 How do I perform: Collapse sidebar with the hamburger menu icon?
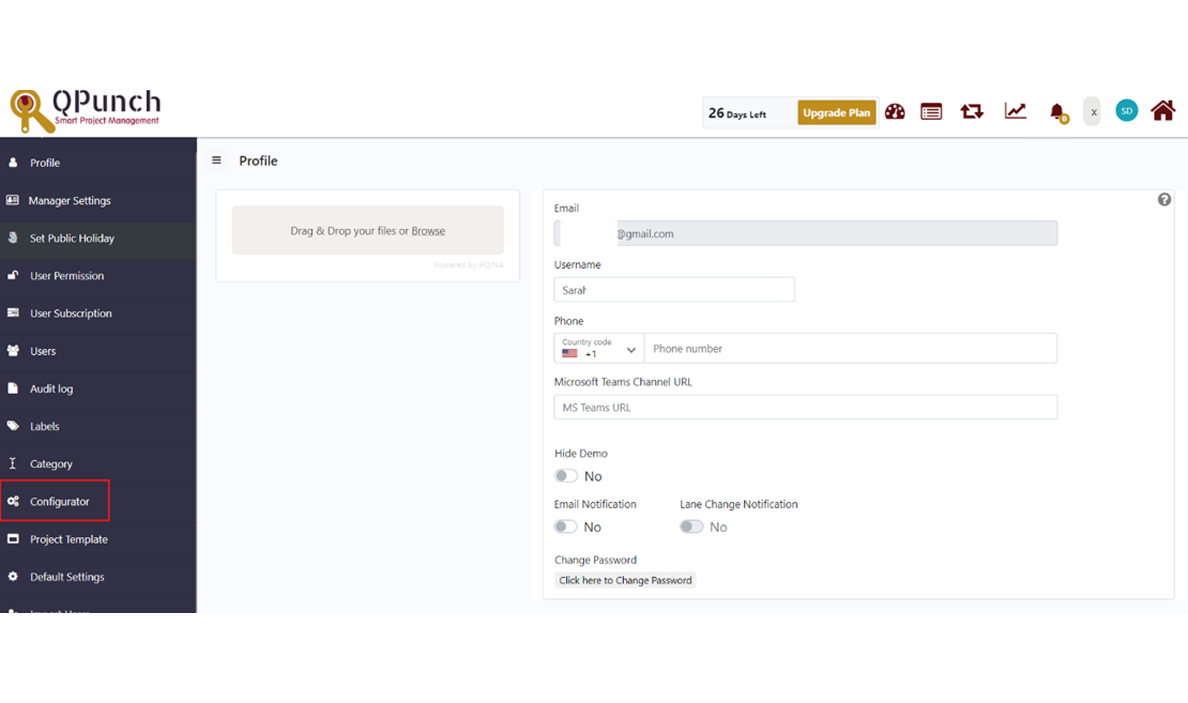[217, 161]
